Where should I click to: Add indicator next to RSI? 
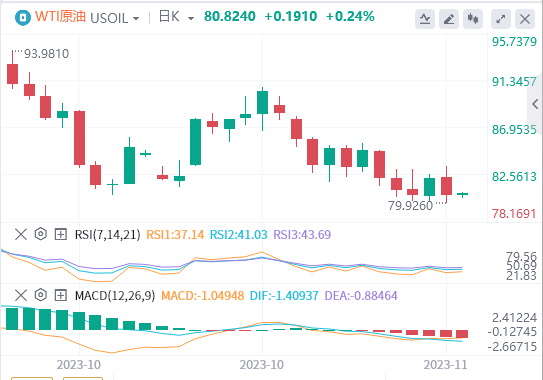point(61,235)
